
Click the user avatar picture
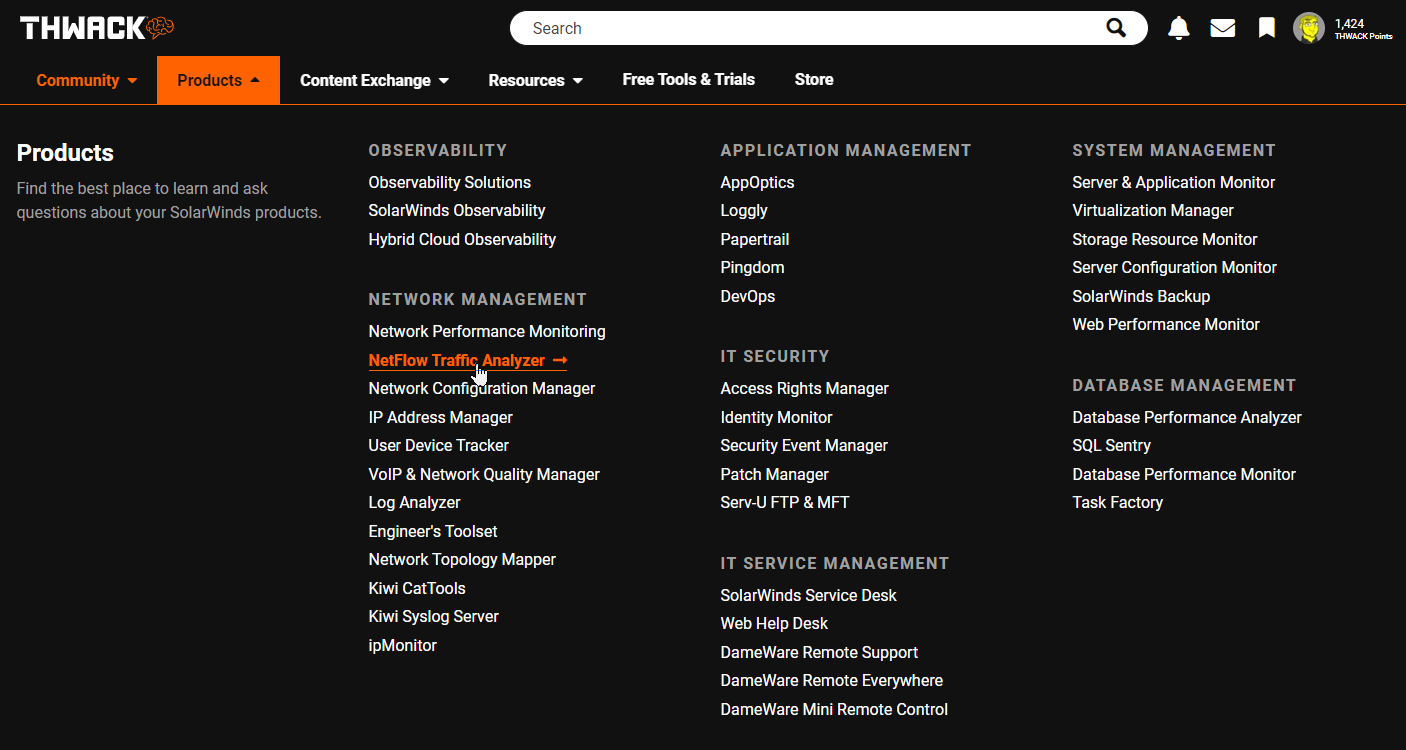point(1309,28)
